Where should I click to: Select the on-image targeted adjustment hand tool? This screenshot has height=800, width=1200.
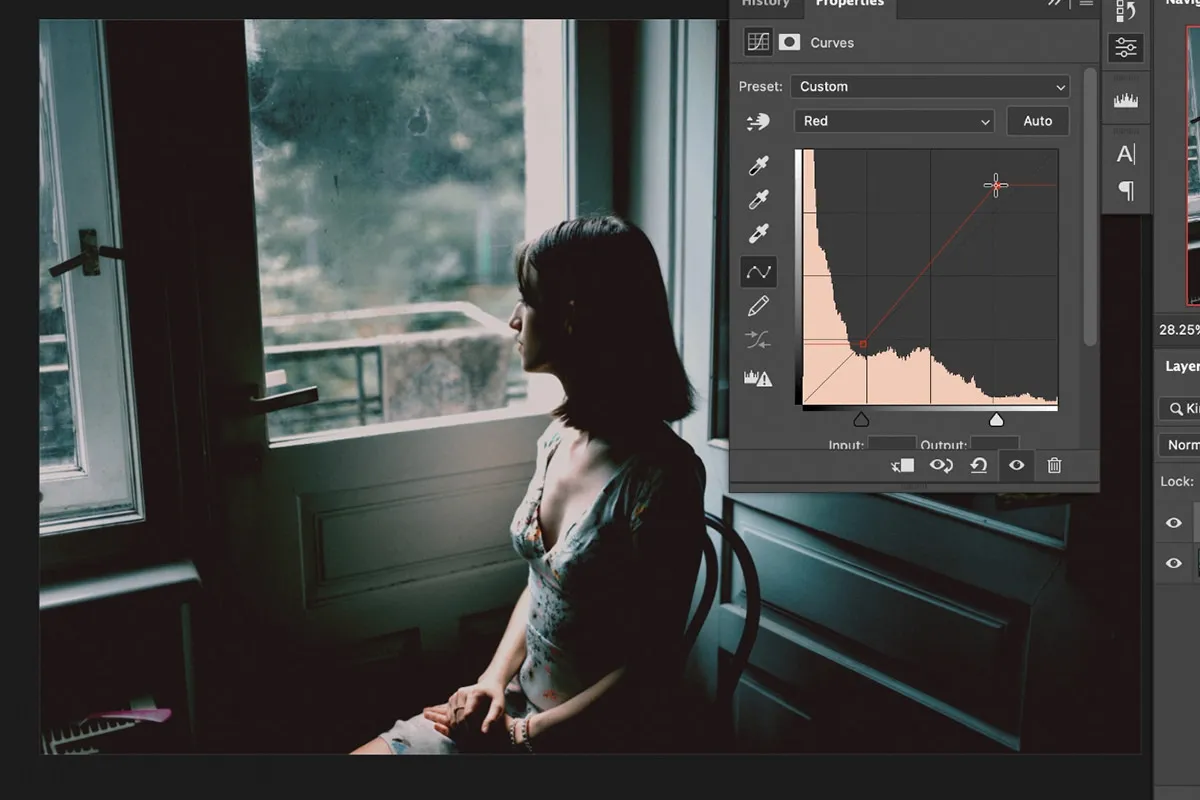click(758, 122)
